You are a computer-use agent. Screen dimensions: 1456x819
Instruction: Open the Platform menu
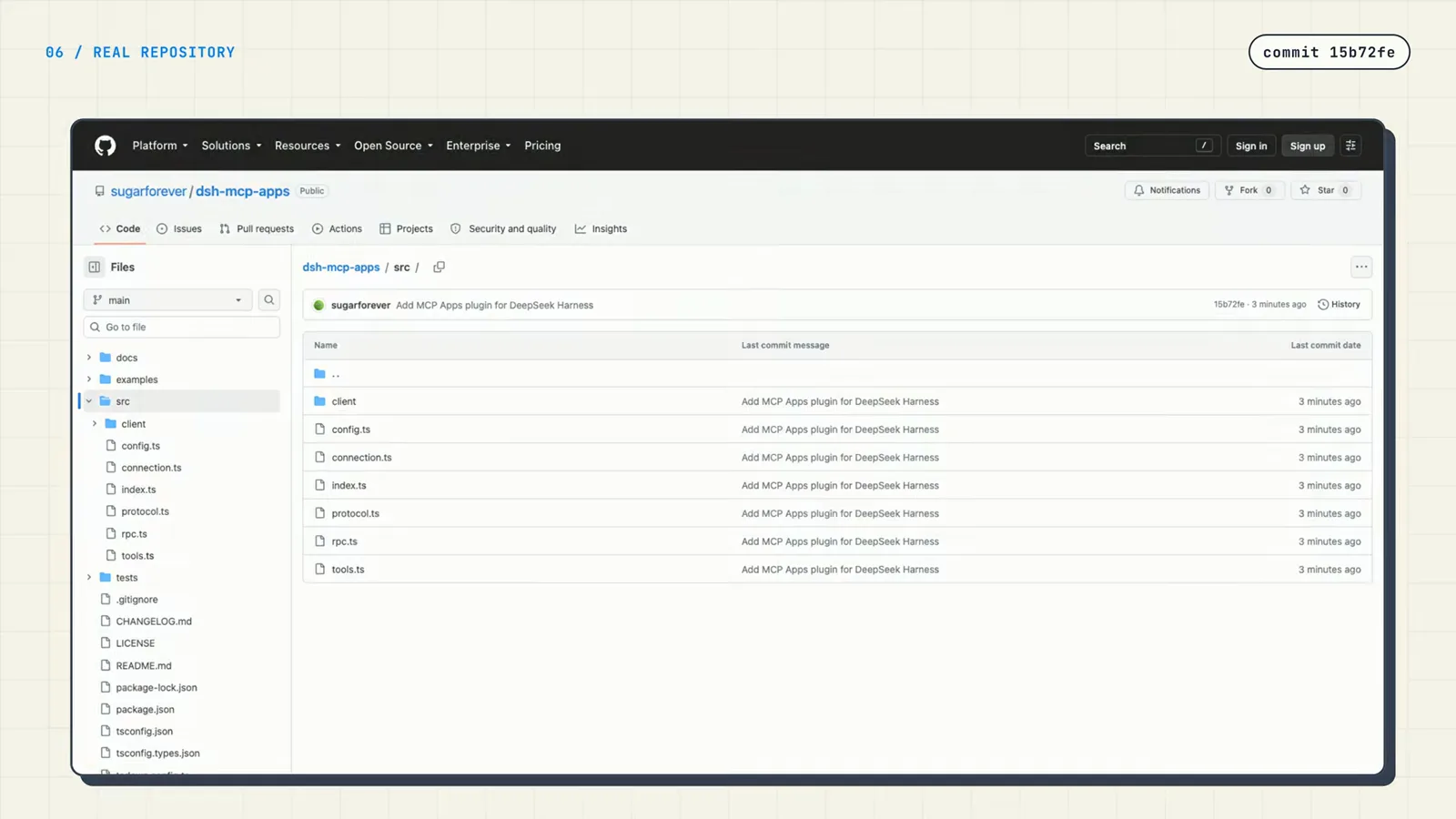160,146
